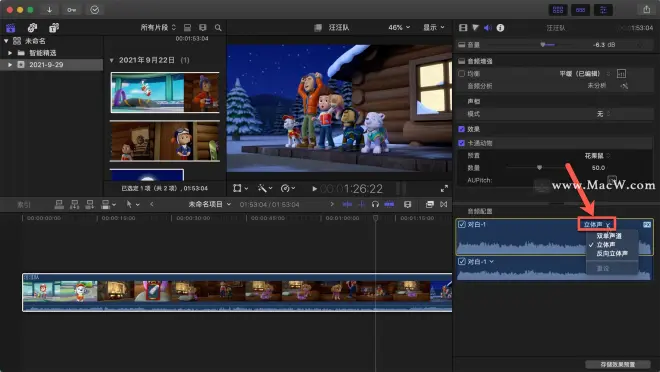This screenshot has height=372, width=660.
Task: Click the browser clip appearance icon
Action: pyautogui.click(x=187, y=27)
